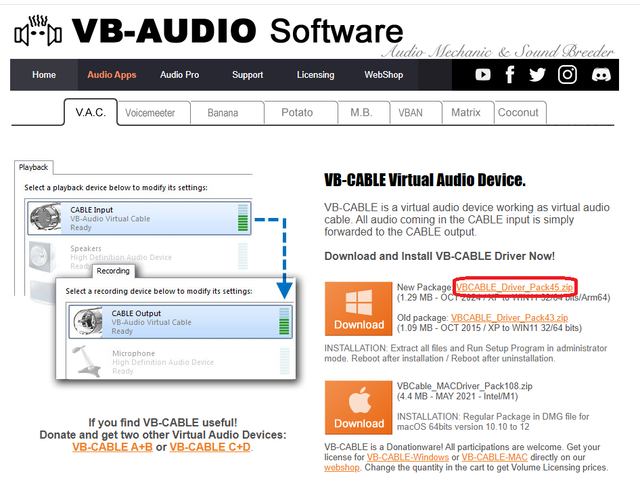This screenshot has width=640, height=486.
Task: Click the Recording tab in illustration
Action: coord(113,271)
